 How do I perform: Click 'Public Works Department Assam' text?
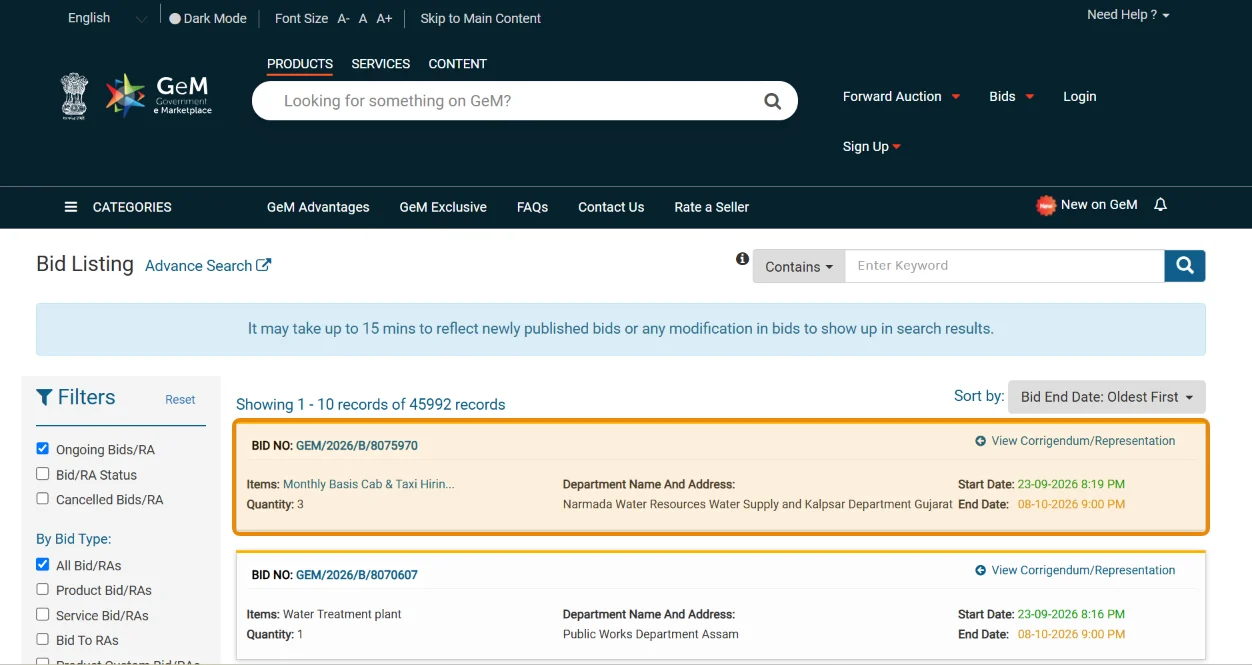pos(651,634)
